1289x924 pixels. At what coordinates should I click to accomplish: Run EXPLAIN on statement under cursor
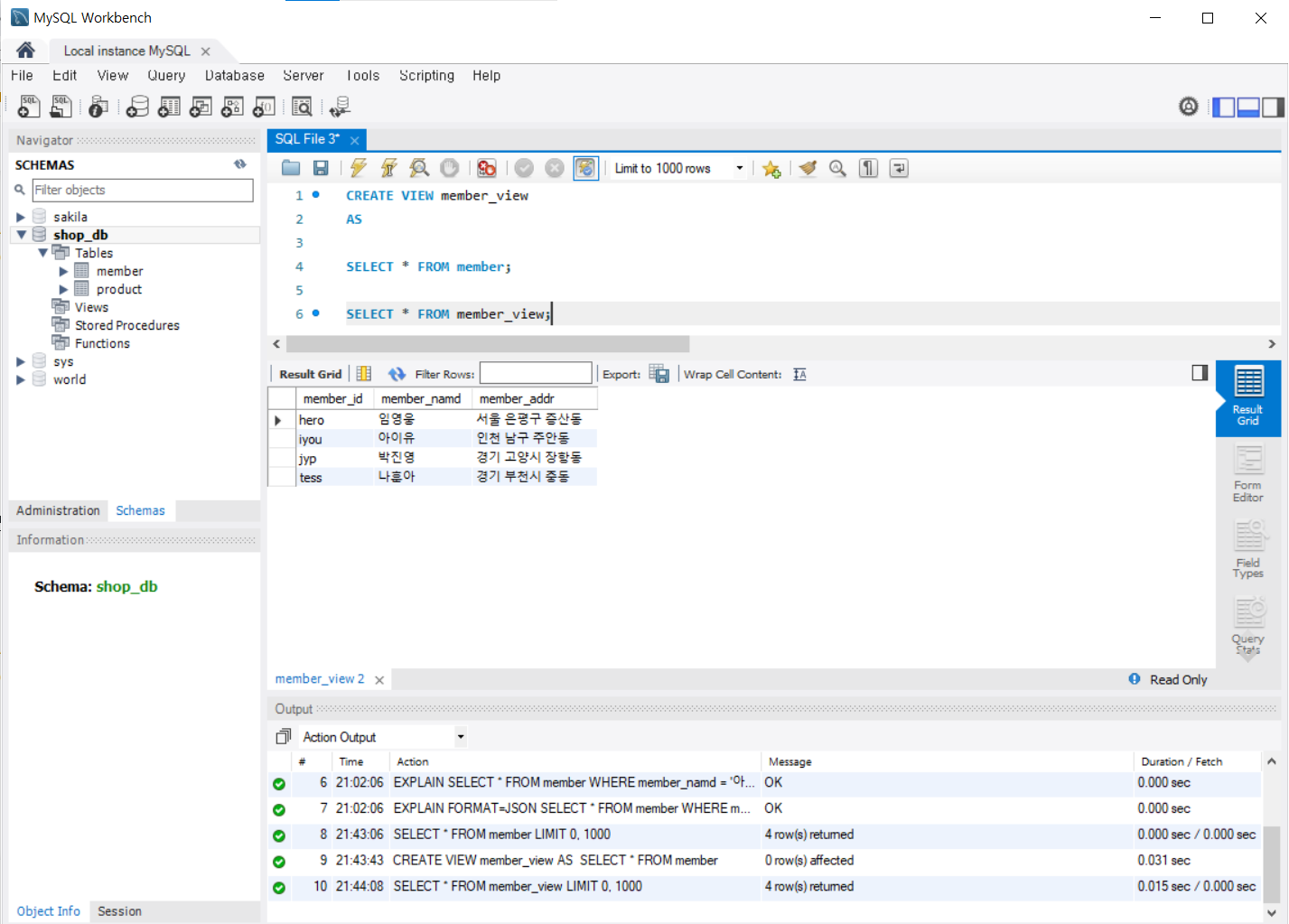pos(419,168)
